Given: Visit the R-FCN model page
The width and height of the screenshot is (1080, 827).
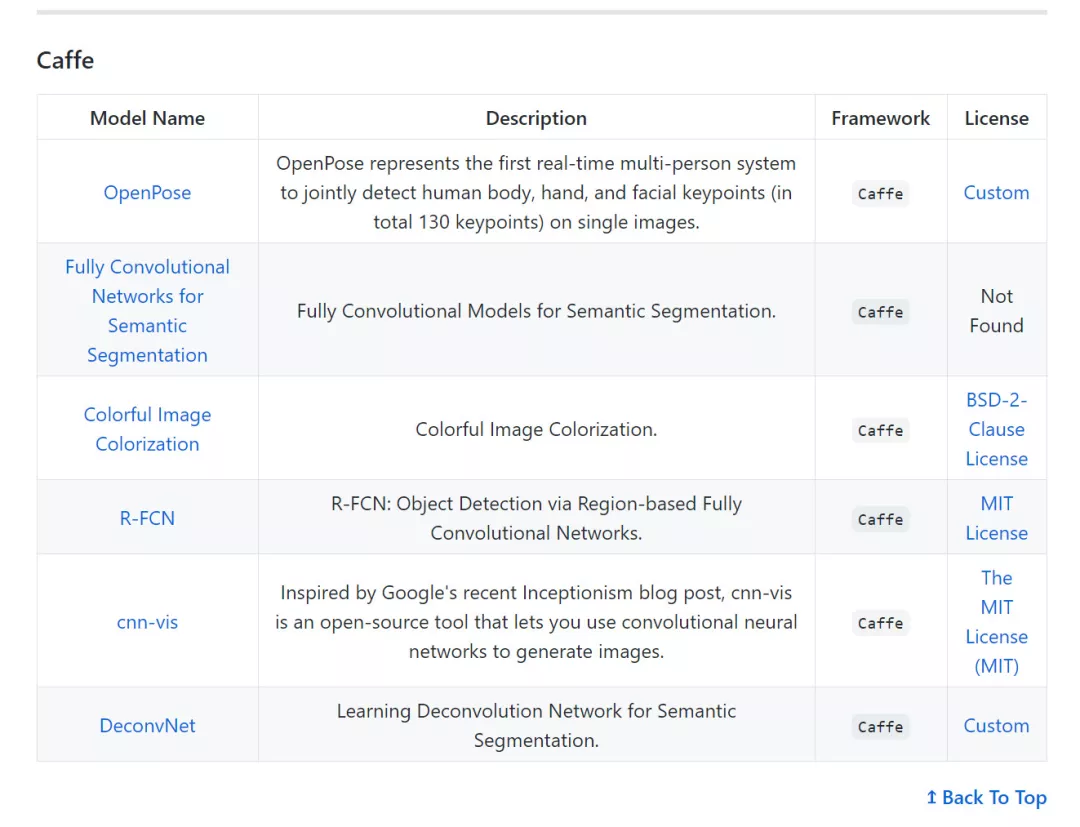Looking at the screenshot, I should coord(147,518).
